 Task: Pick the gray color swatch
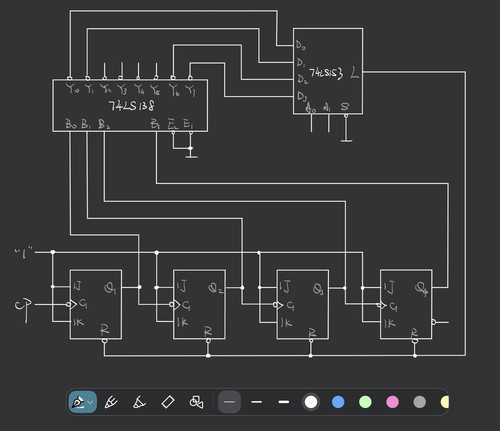coord(420,402)
